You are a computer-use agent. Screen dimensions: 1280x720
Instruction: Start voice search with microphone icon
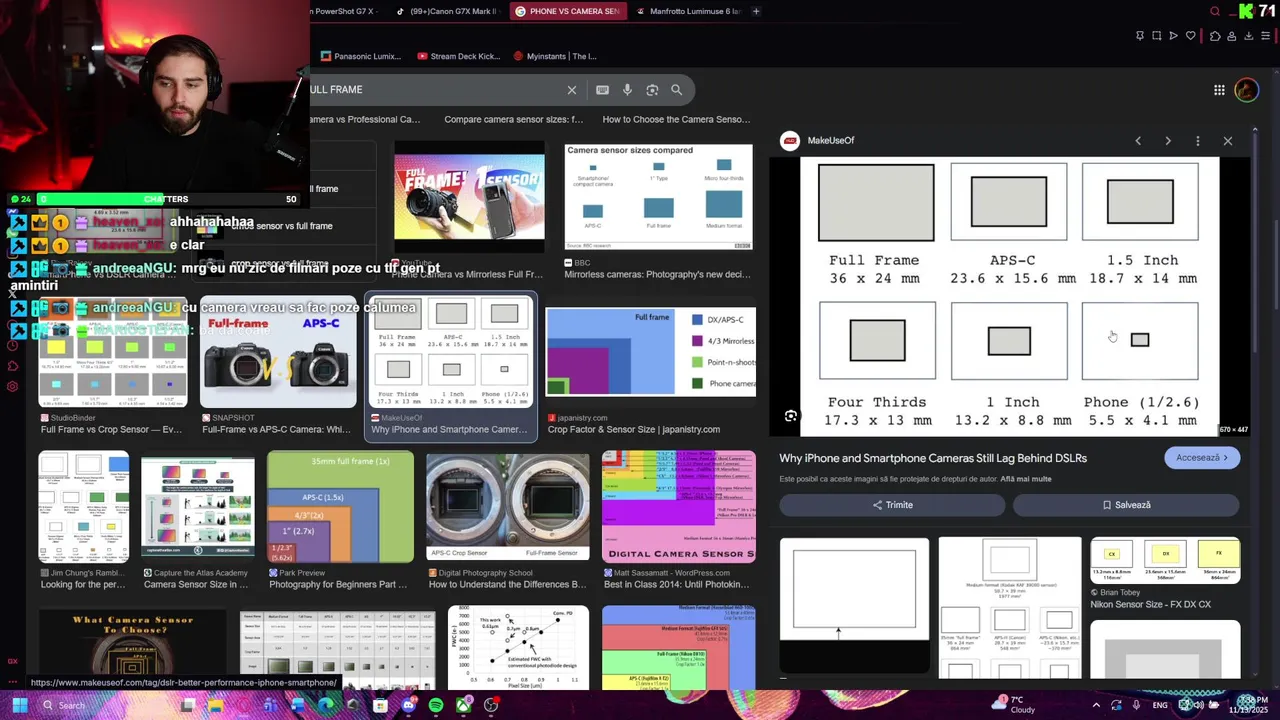click(x=627, y=90)
